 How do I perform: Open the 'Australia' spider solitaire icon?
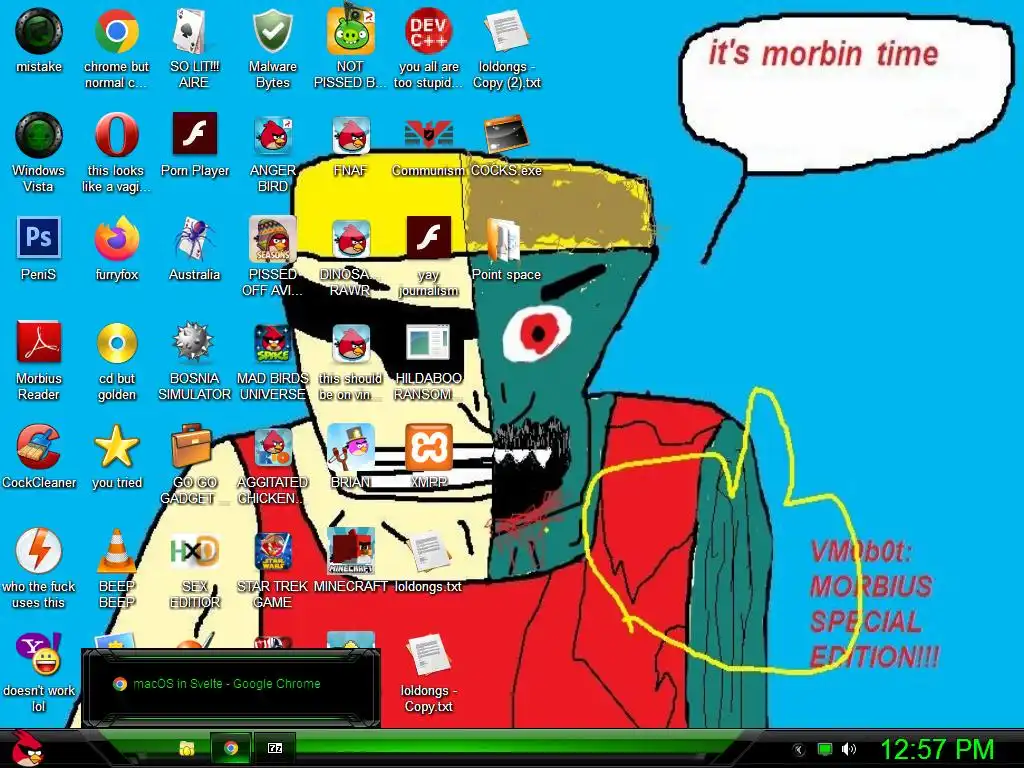pos(194,240)
